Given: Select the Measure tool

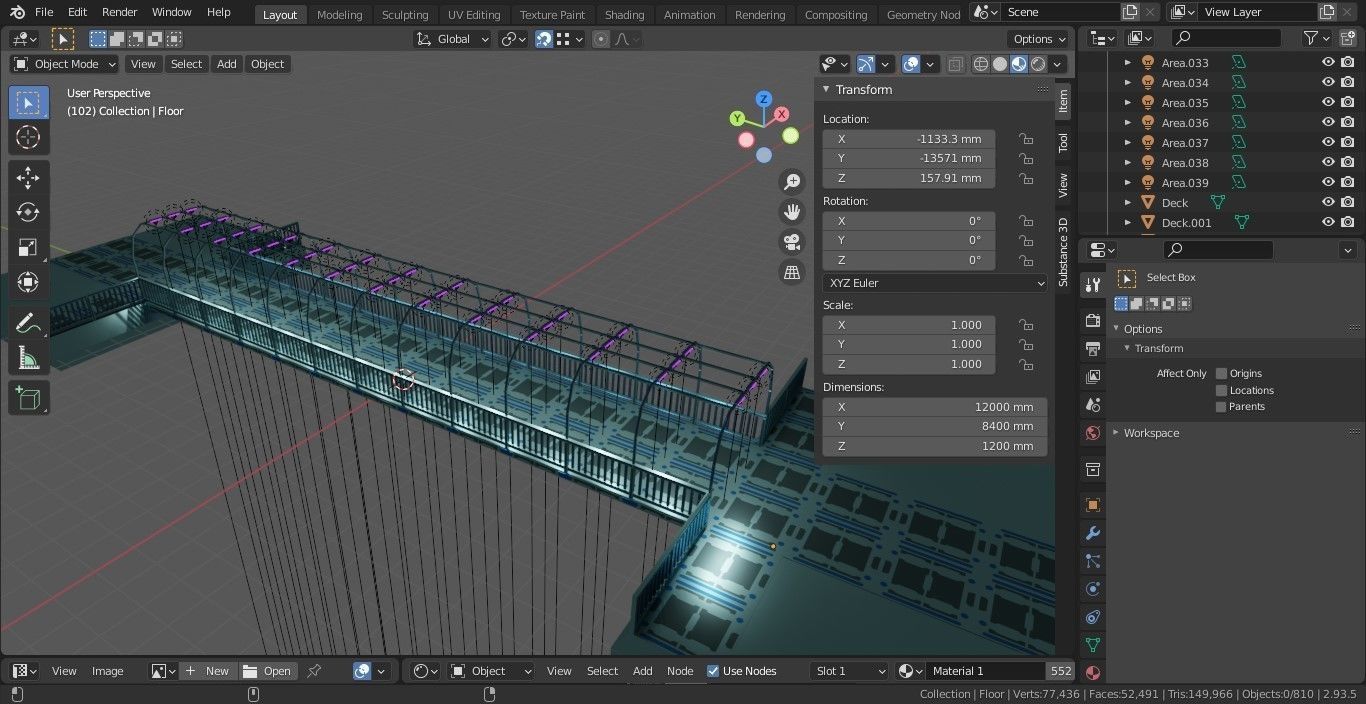Looking at the screenshot, I should 28,358.
